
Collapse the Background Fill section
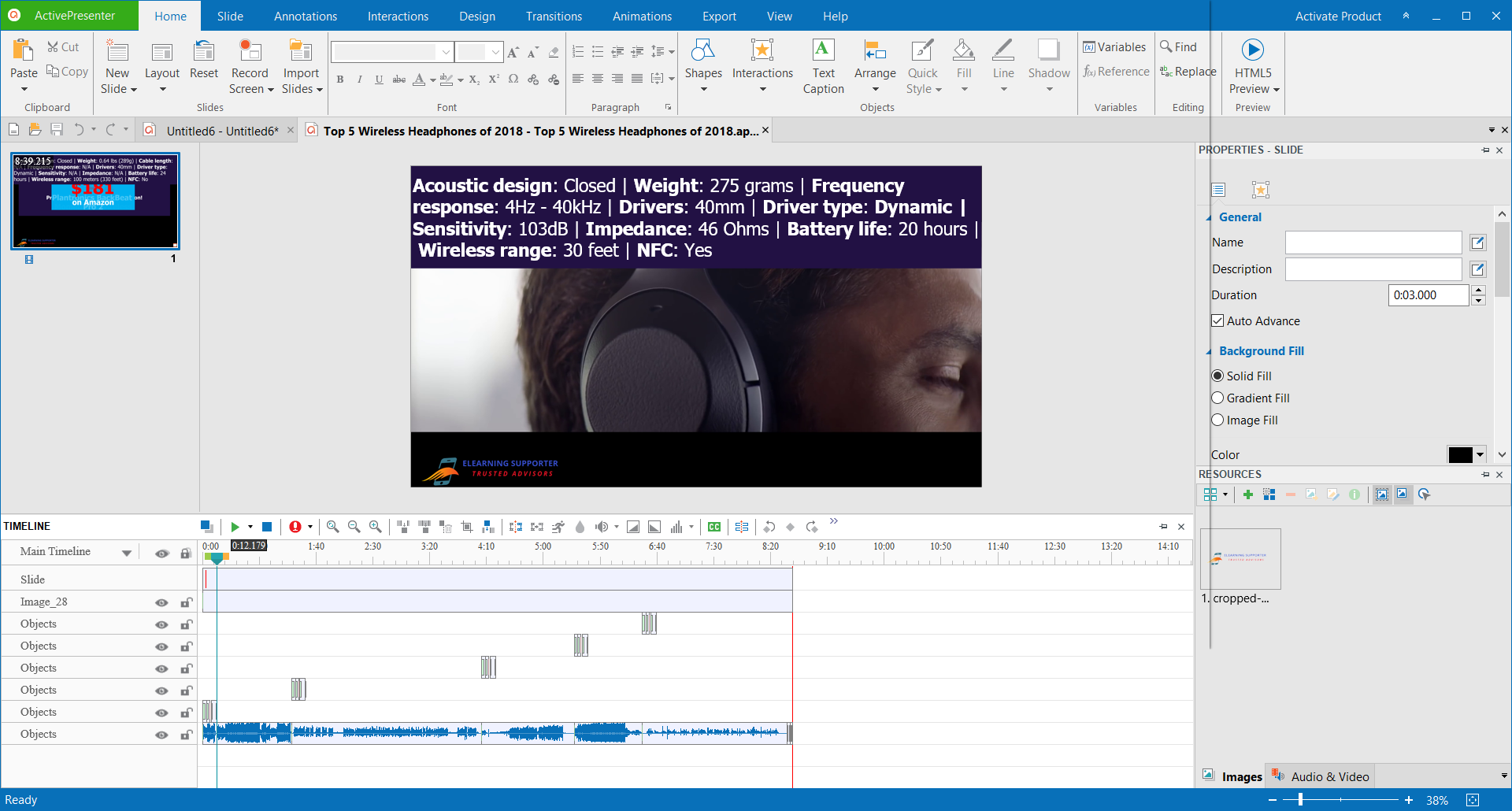click(1210, 351)
